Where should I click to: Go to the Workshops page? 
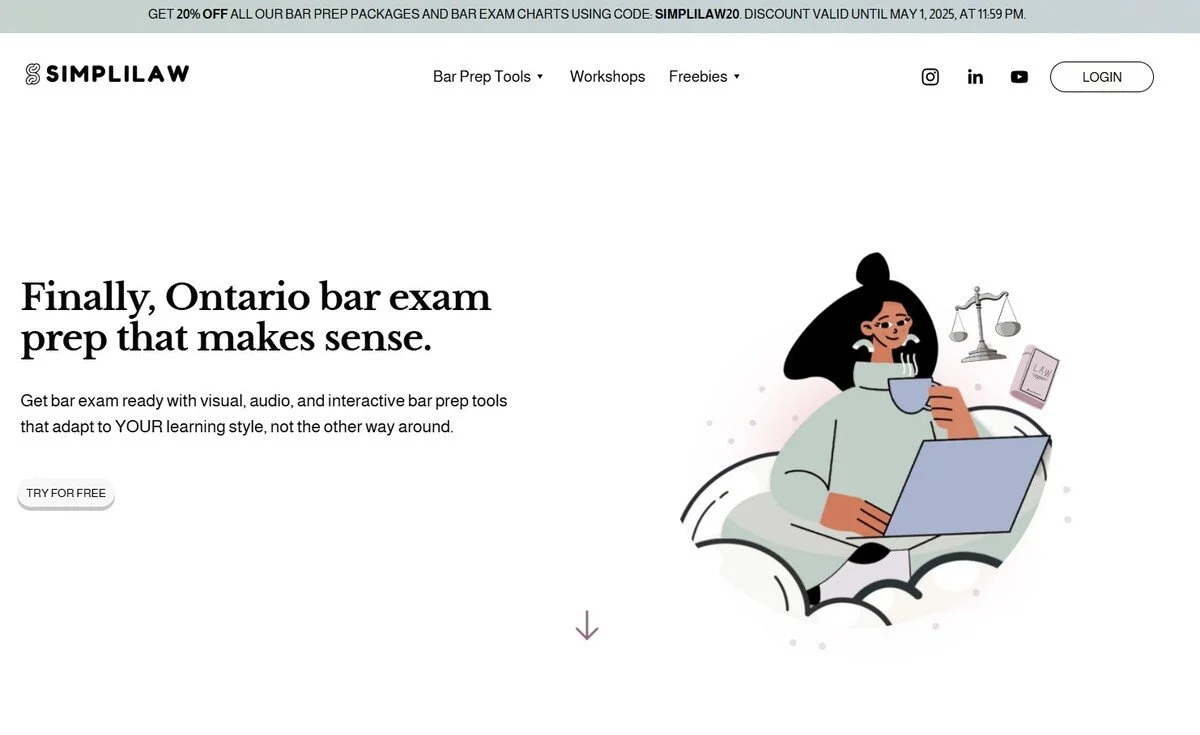coord(607,77)
